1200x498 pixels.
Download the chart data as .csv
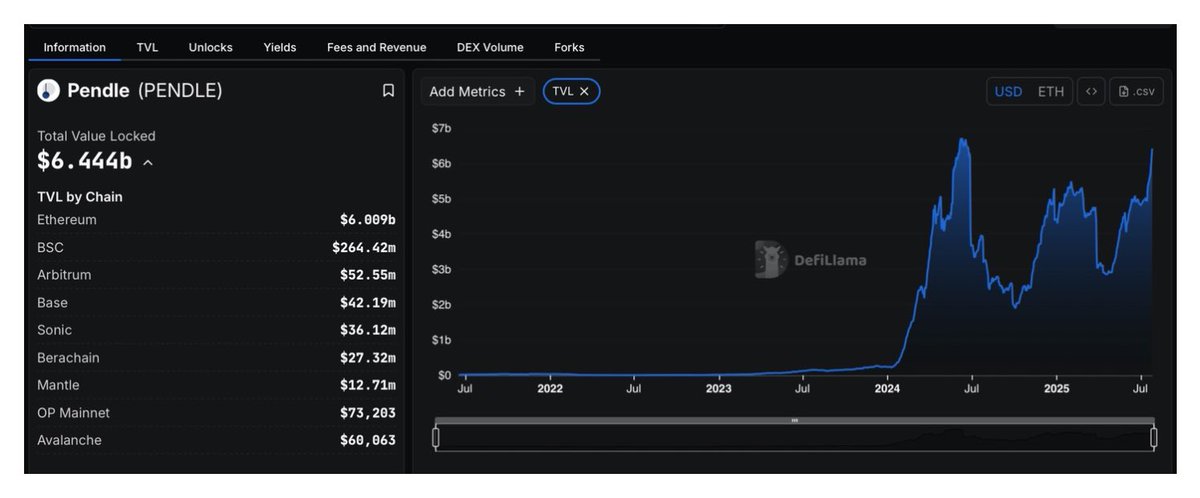1136,92
